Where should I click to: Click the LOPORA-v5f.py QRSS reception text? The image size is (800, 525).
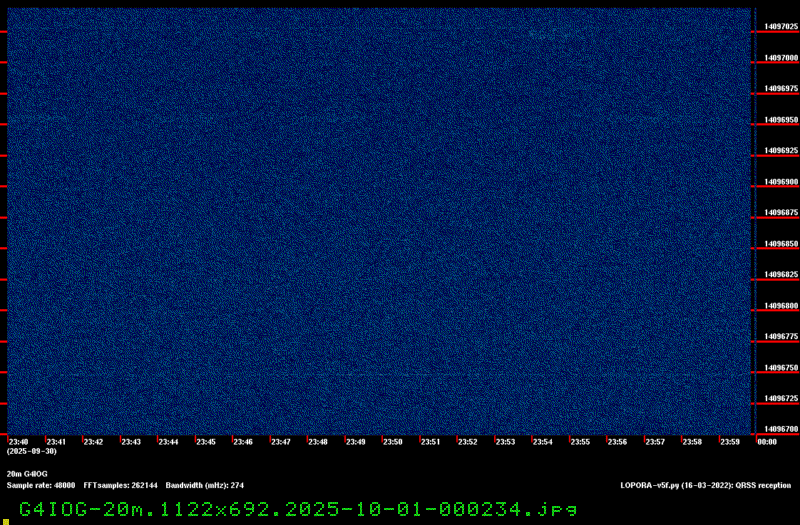pyautogui.click(x=706, y=485)
